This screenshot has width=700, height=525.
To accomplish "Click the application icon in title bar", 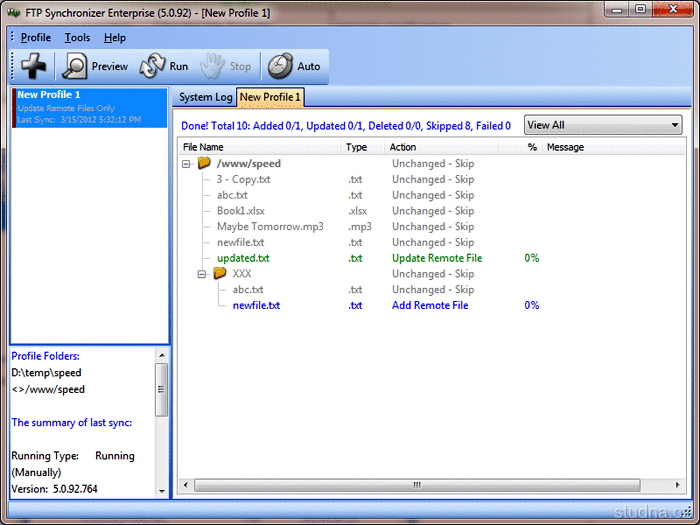I will [15, 10].
